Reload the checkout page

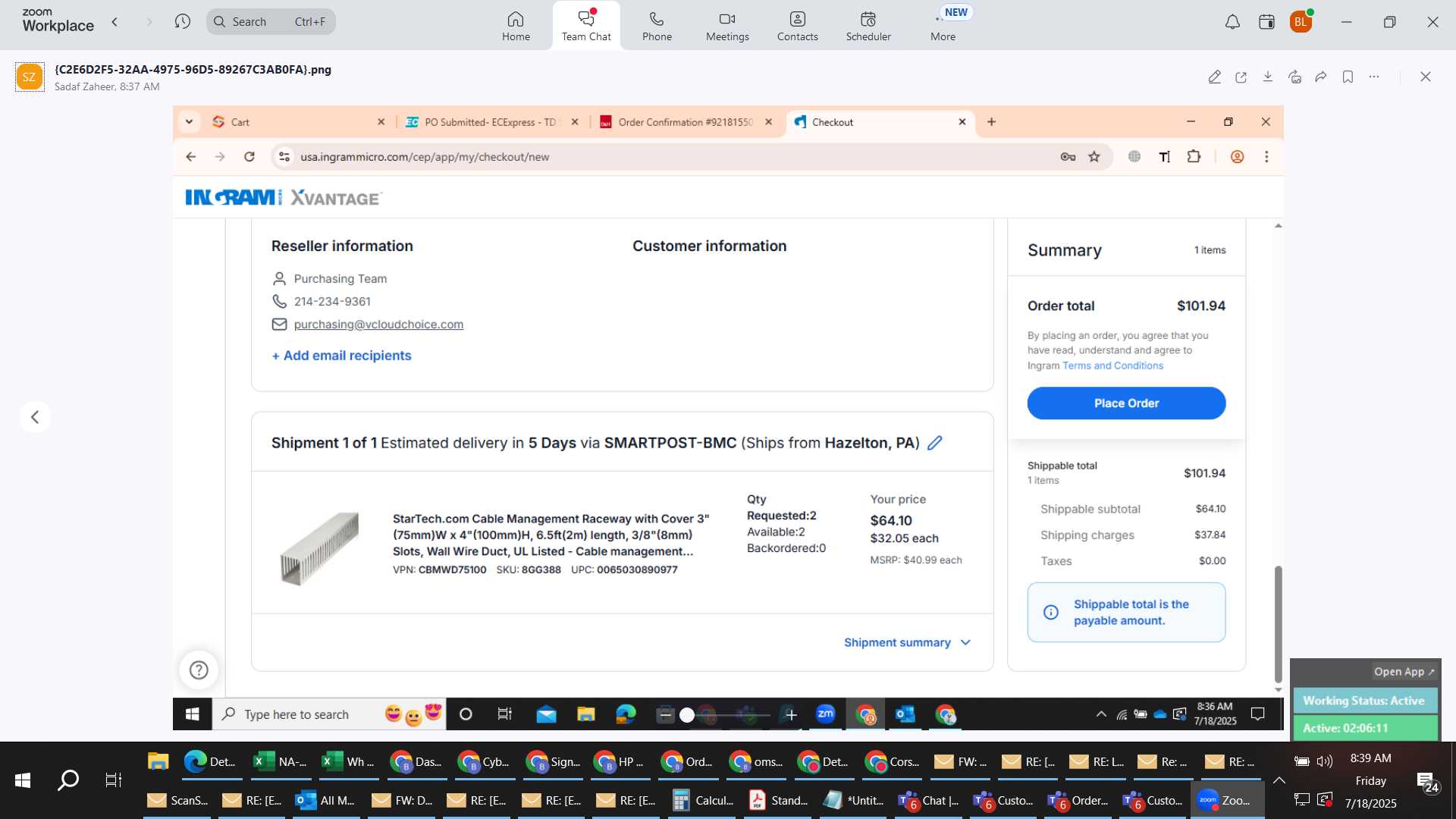249,157
